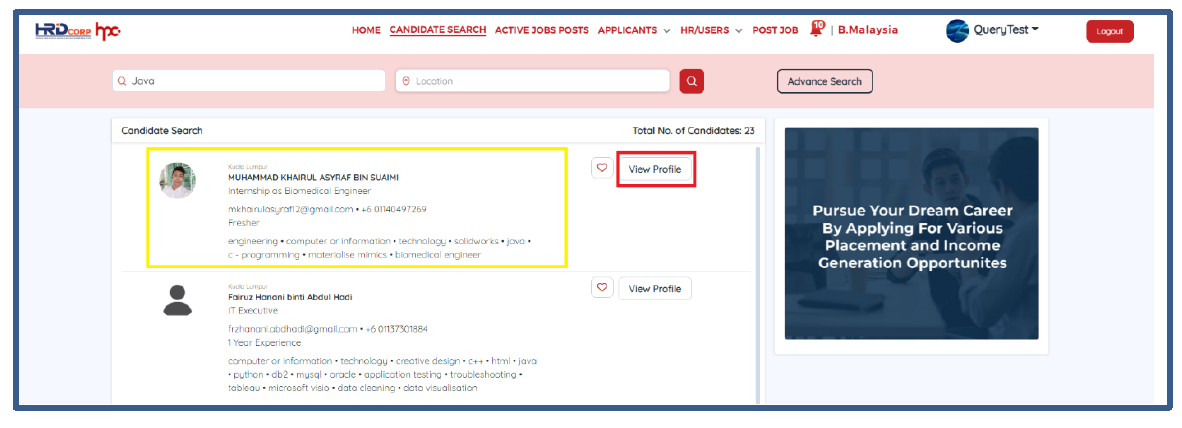Go to the HOME menu
This screenshot has width=1182, height=428.
[366, 30]
